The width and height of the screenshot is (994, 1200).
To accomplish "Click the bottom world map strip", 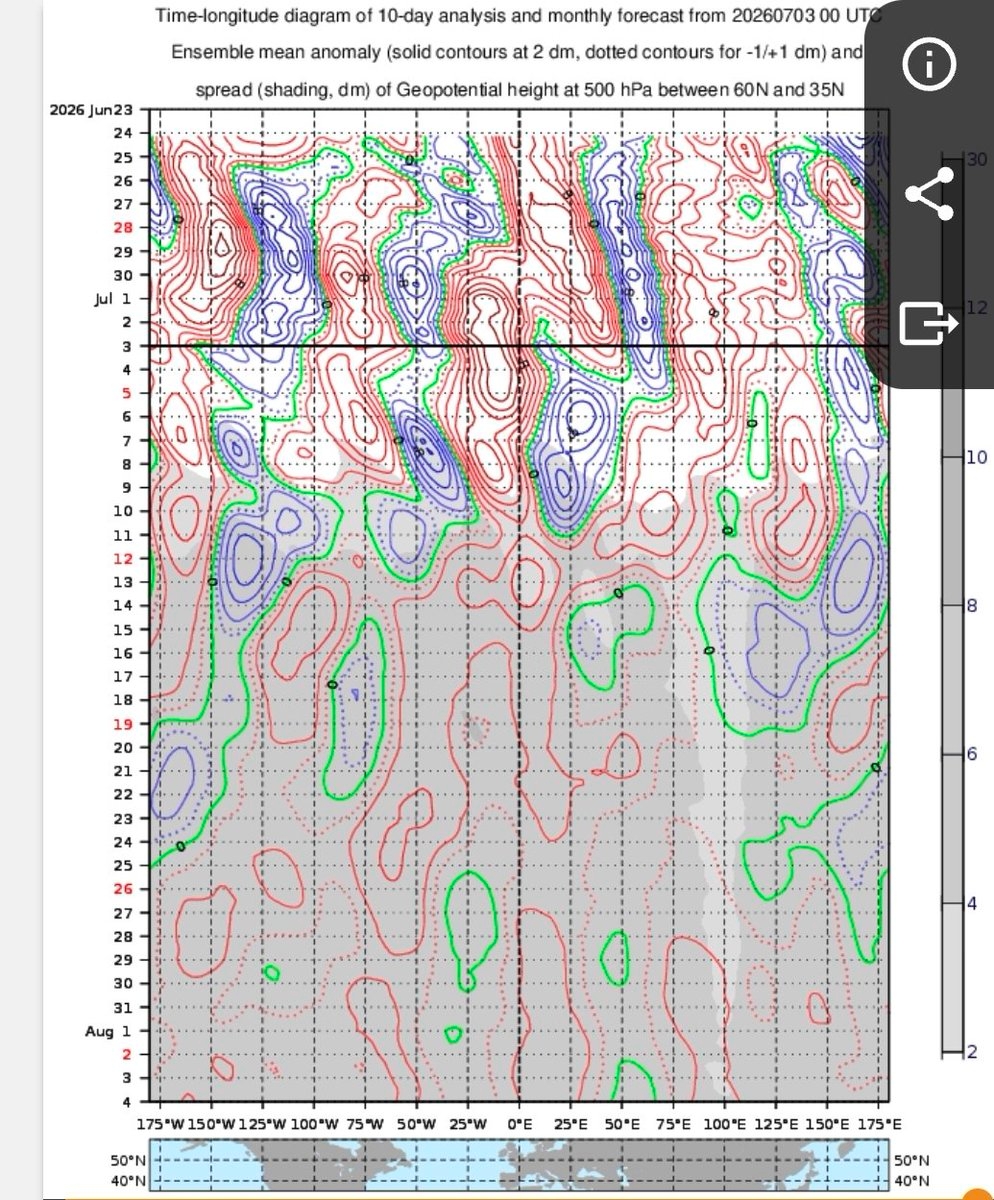I will pyautogui.click(x=518, y=1167).
